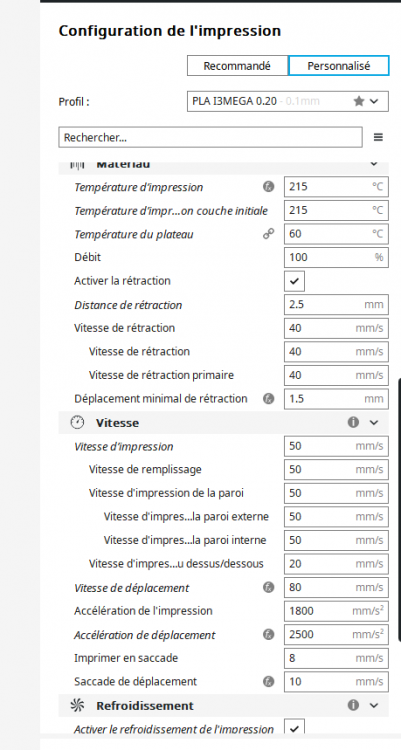Edit Température d'impression couche initiale field

(336, 210)
